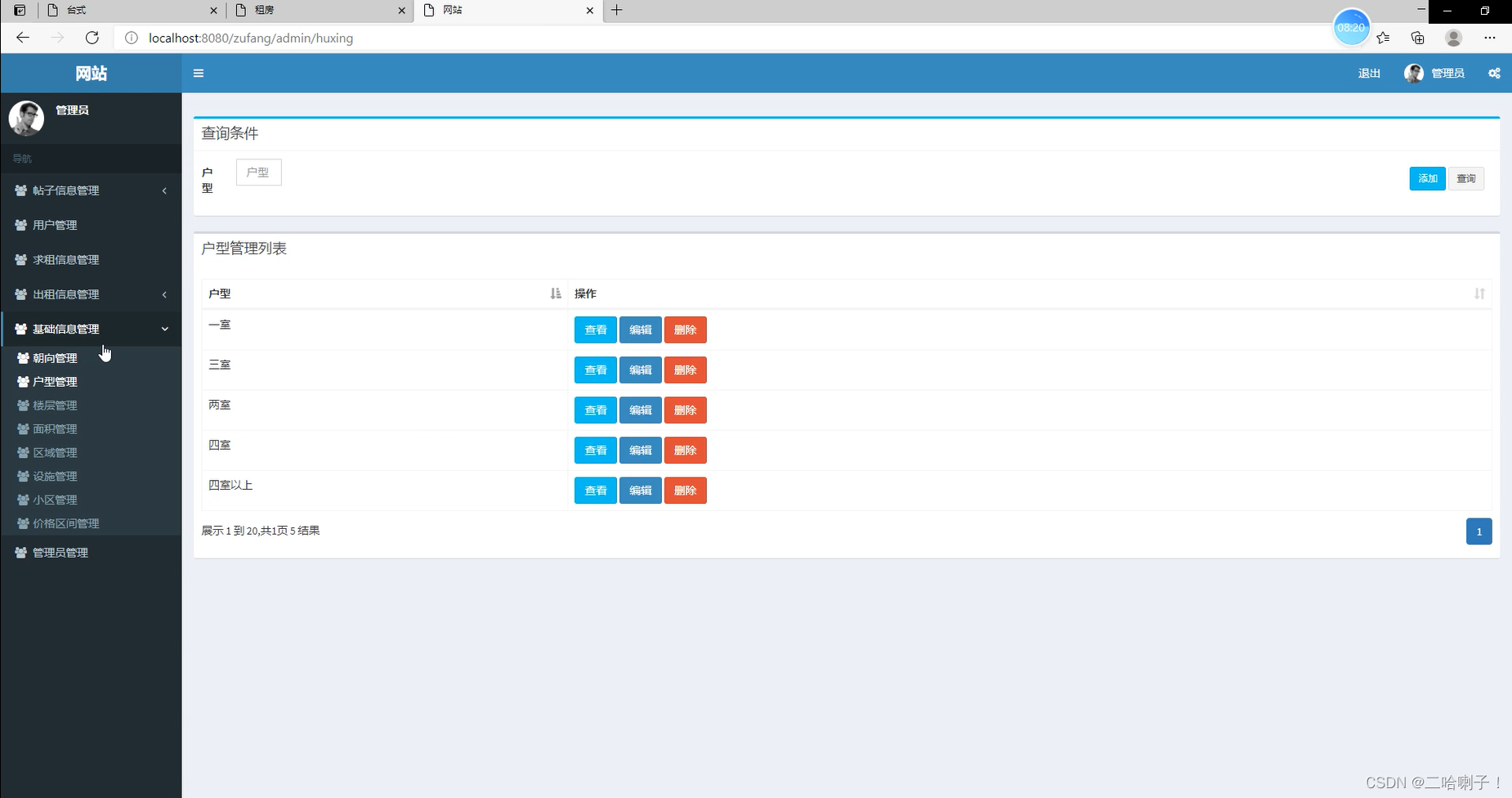Click the 08:20 timer overlay circle
Viewport: 1512px width, 798px height.
tap(1351, 28)
